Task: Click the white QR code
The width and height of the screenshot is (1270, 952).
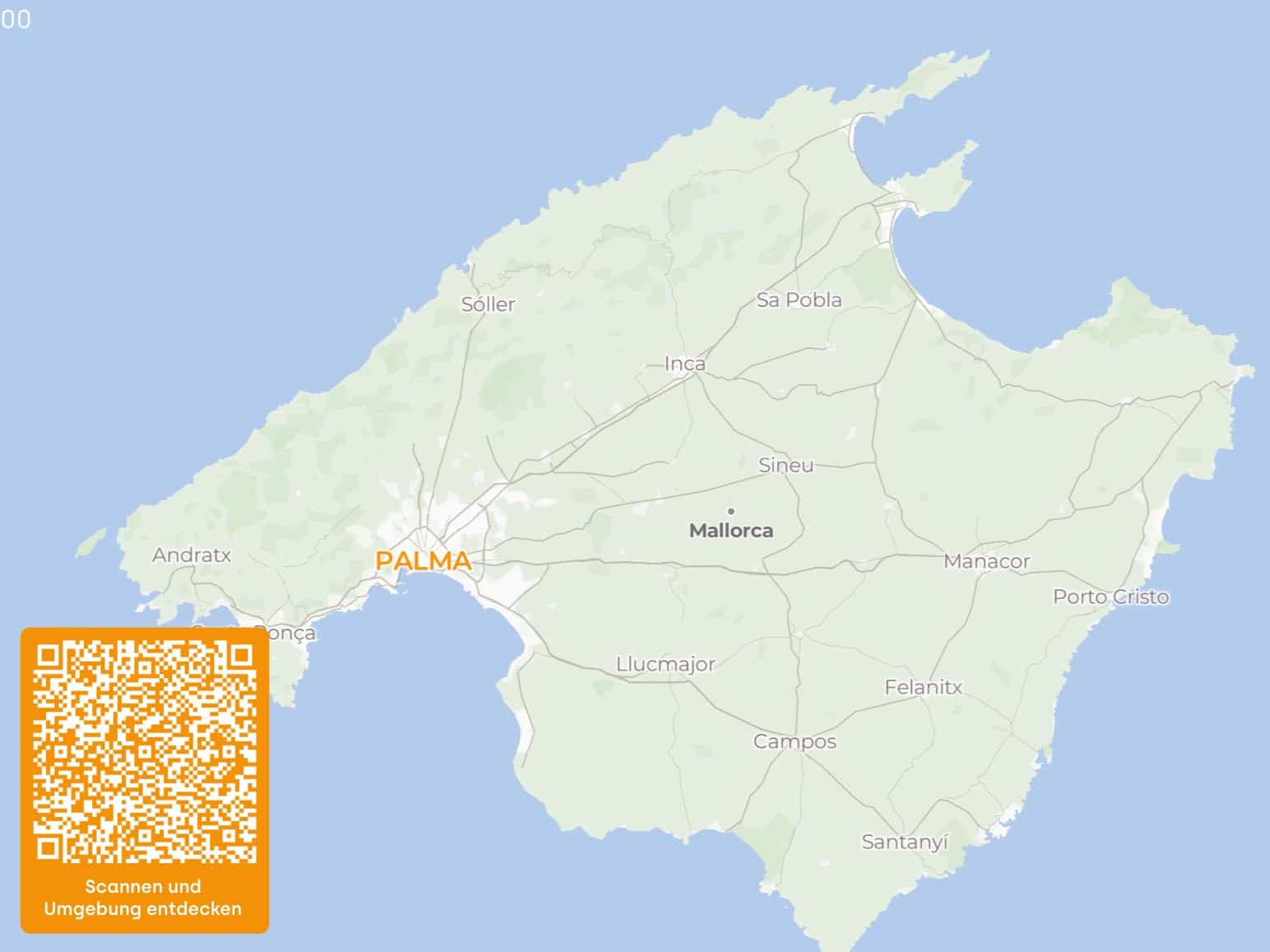Action: click(145, 752)
